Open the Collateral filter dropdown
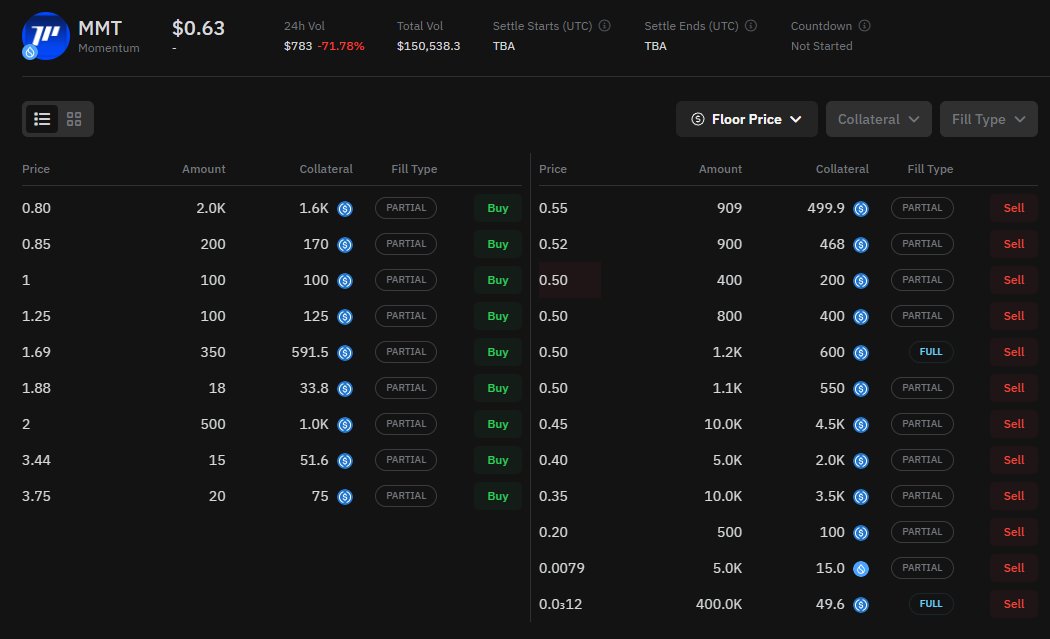This screenshot has height=639, width=1050. 879,119
